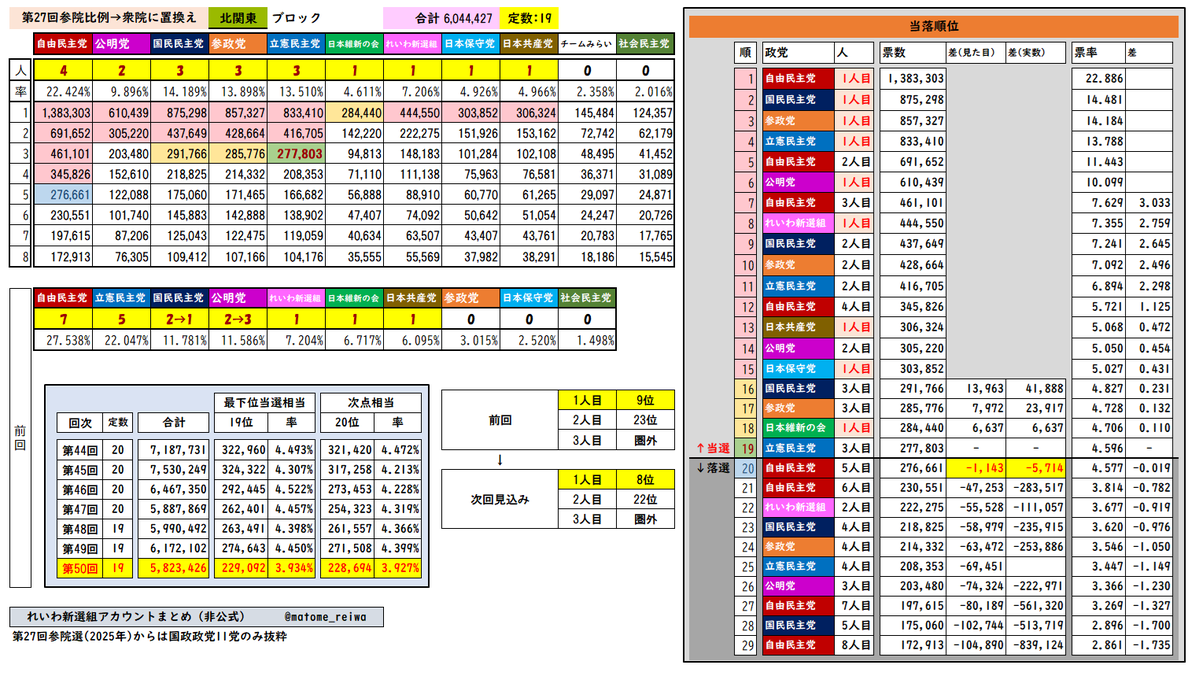The width and height of the screenshot is (1199, 676).
Task: Select the 第46回 row label
Action: [80, 489]
